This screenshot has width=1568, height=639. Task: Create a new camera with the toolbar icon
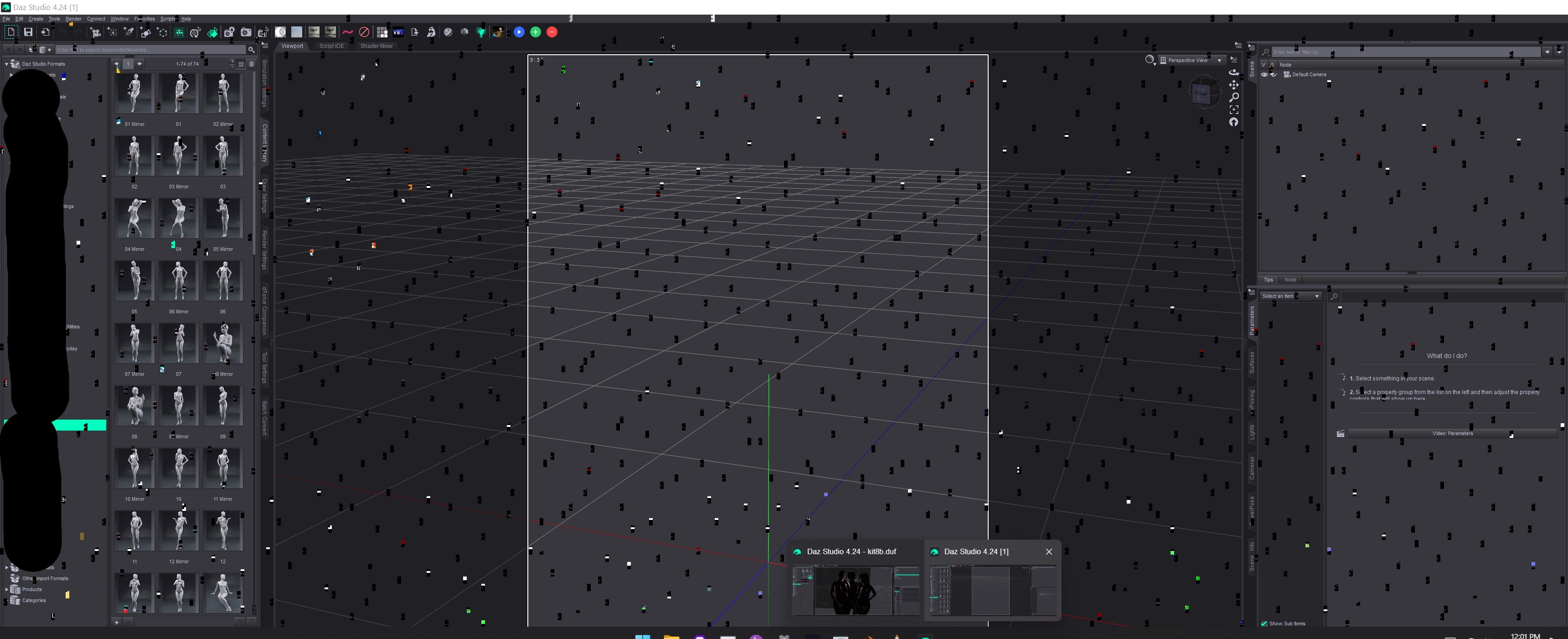pos(96,32)
